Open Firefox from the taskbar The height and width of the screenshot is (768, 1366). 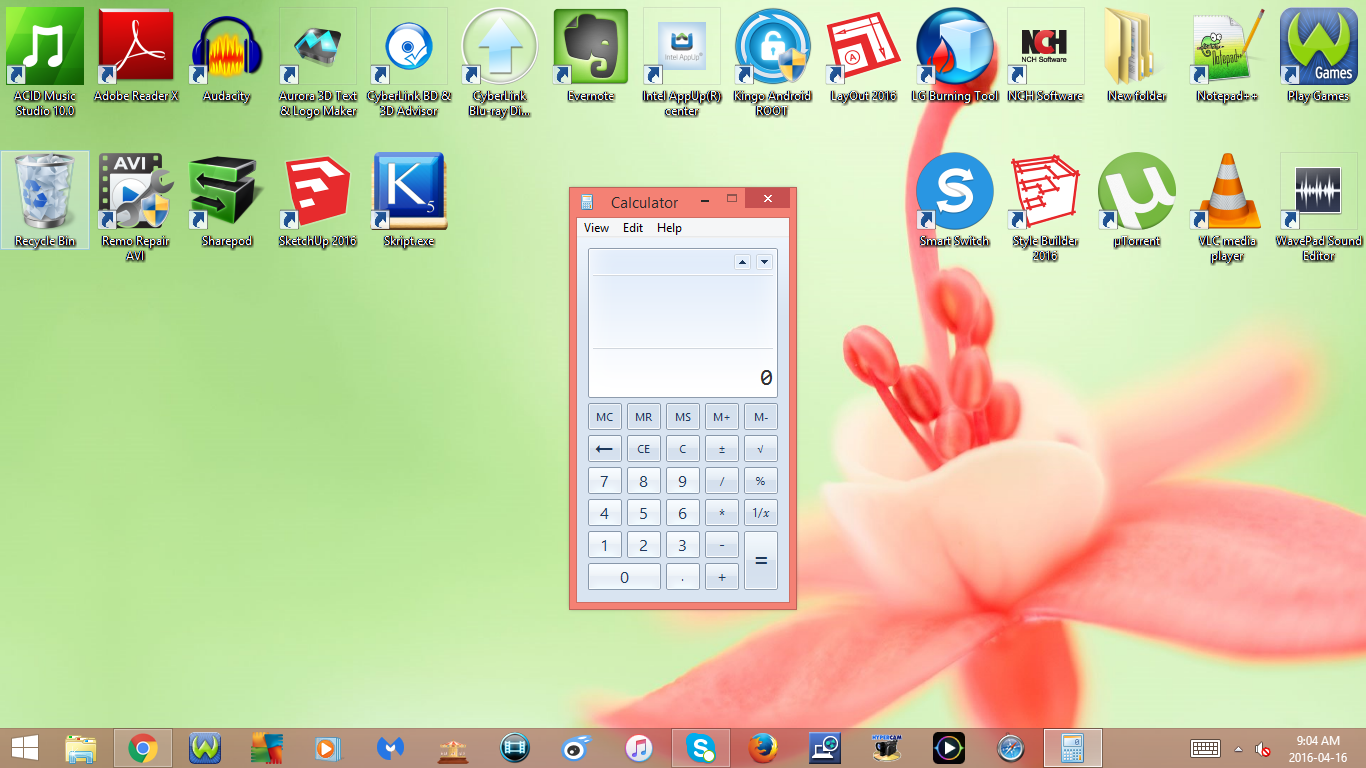(x=762, y=747)
